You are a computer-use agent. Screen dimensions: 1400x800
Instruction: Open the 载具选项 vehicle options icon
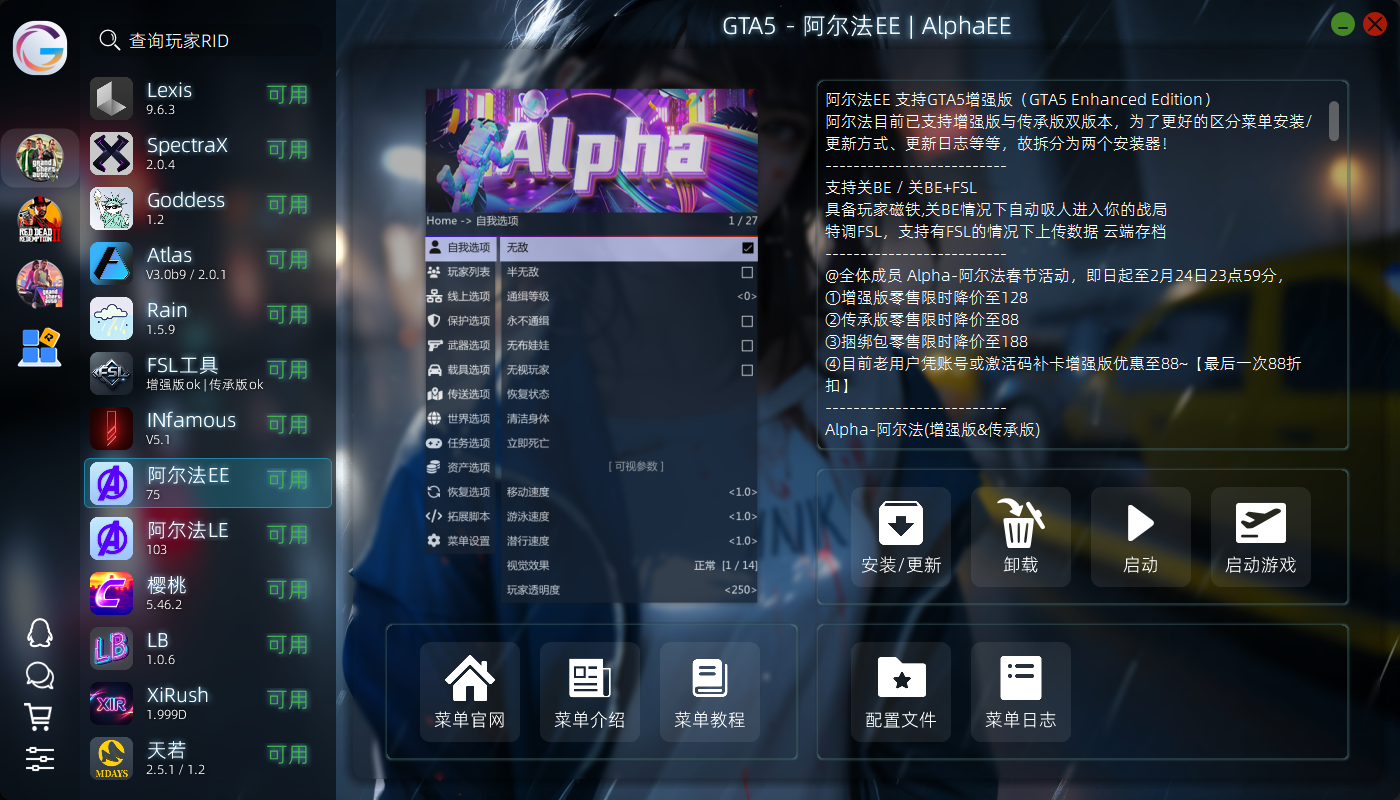[x=432, y=369]
